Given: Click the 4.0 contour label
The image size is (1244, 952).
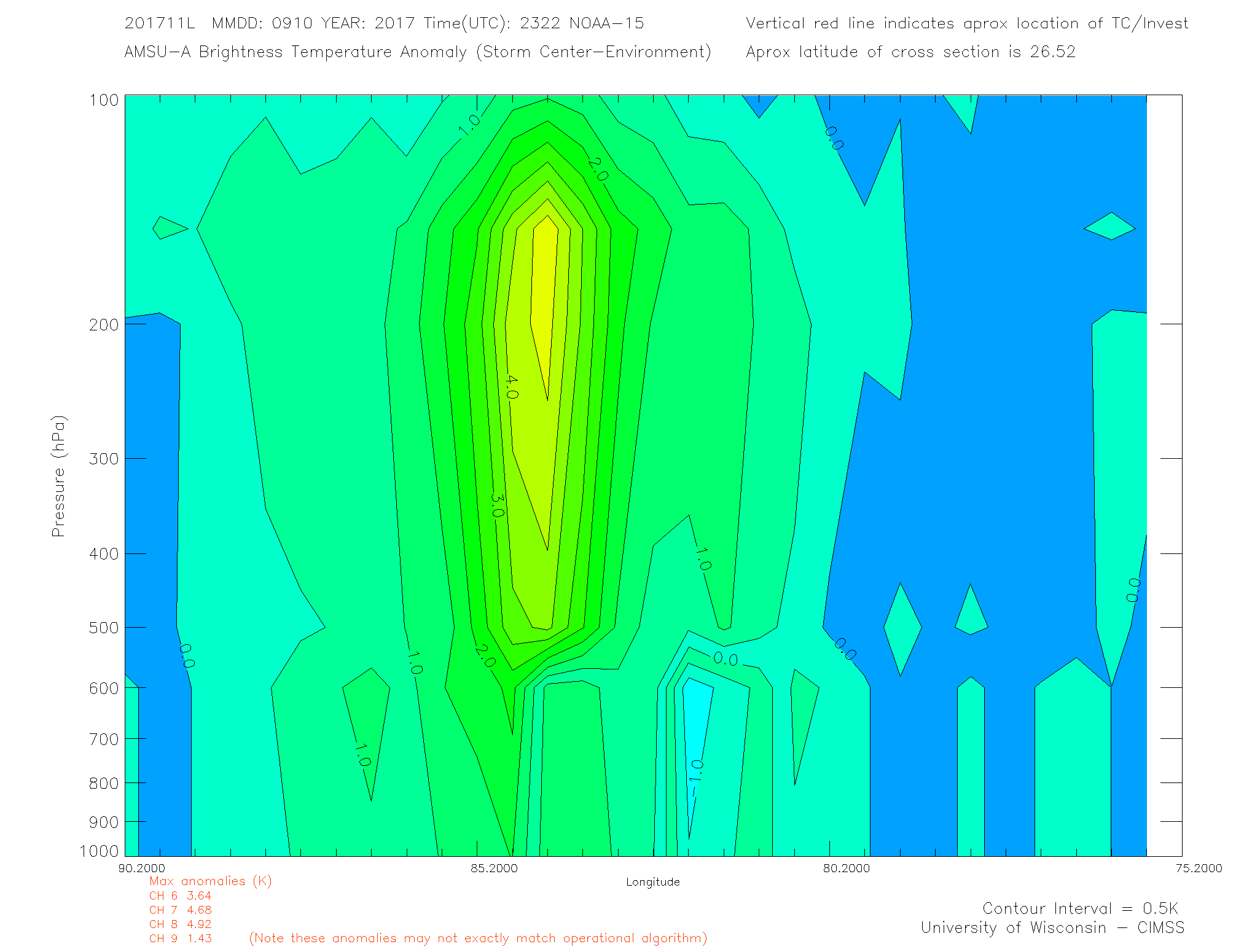Looking at the screenshot, I should click(x=511, y=386).
